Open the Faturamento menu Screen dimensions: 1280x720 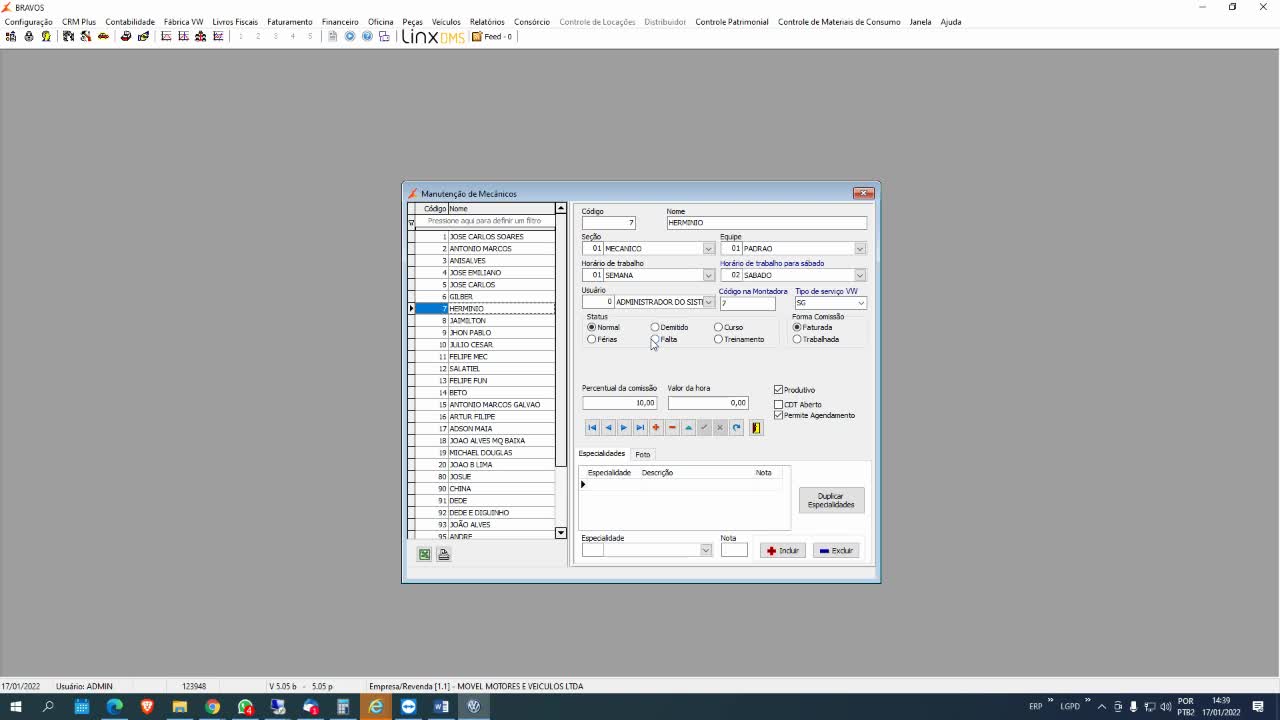coord(289,21)
